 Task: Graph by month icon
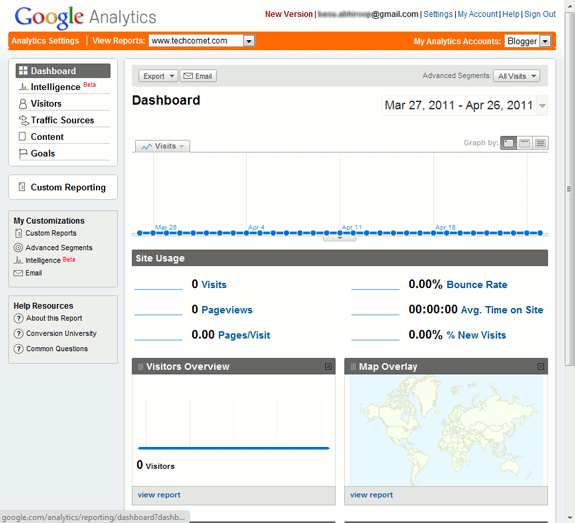540,143
